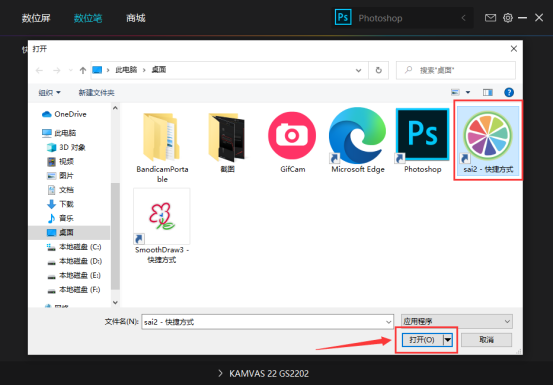Close the 打开 file dialog

[x=514, y=49]
